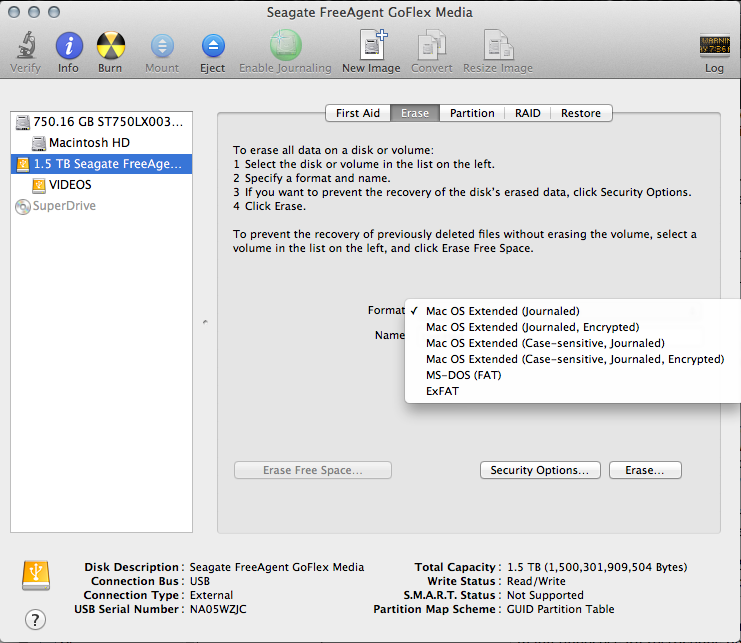Image resolution: width=741 pixels, height=643 pixels.
Task: Click the help question mark button
Action: 35,619
